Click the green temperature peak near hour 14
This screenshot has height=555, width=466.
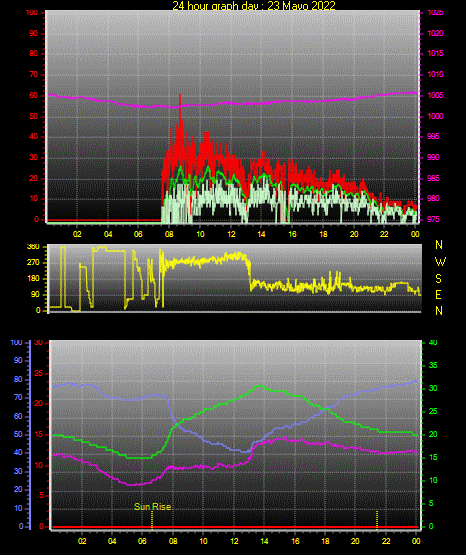(260, 386)
